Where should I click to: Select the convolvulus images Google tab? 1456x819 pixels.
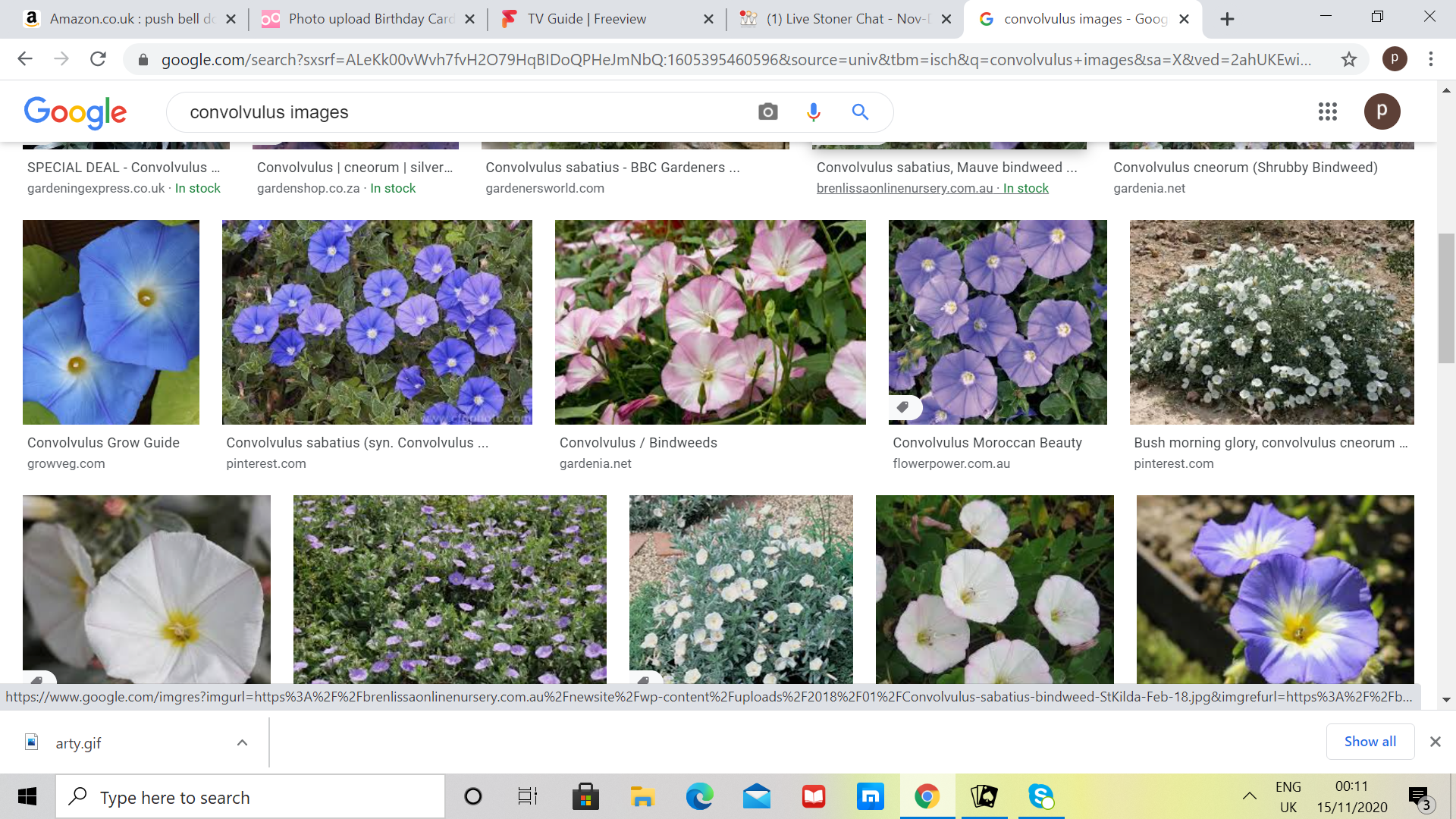point(1084,20)
